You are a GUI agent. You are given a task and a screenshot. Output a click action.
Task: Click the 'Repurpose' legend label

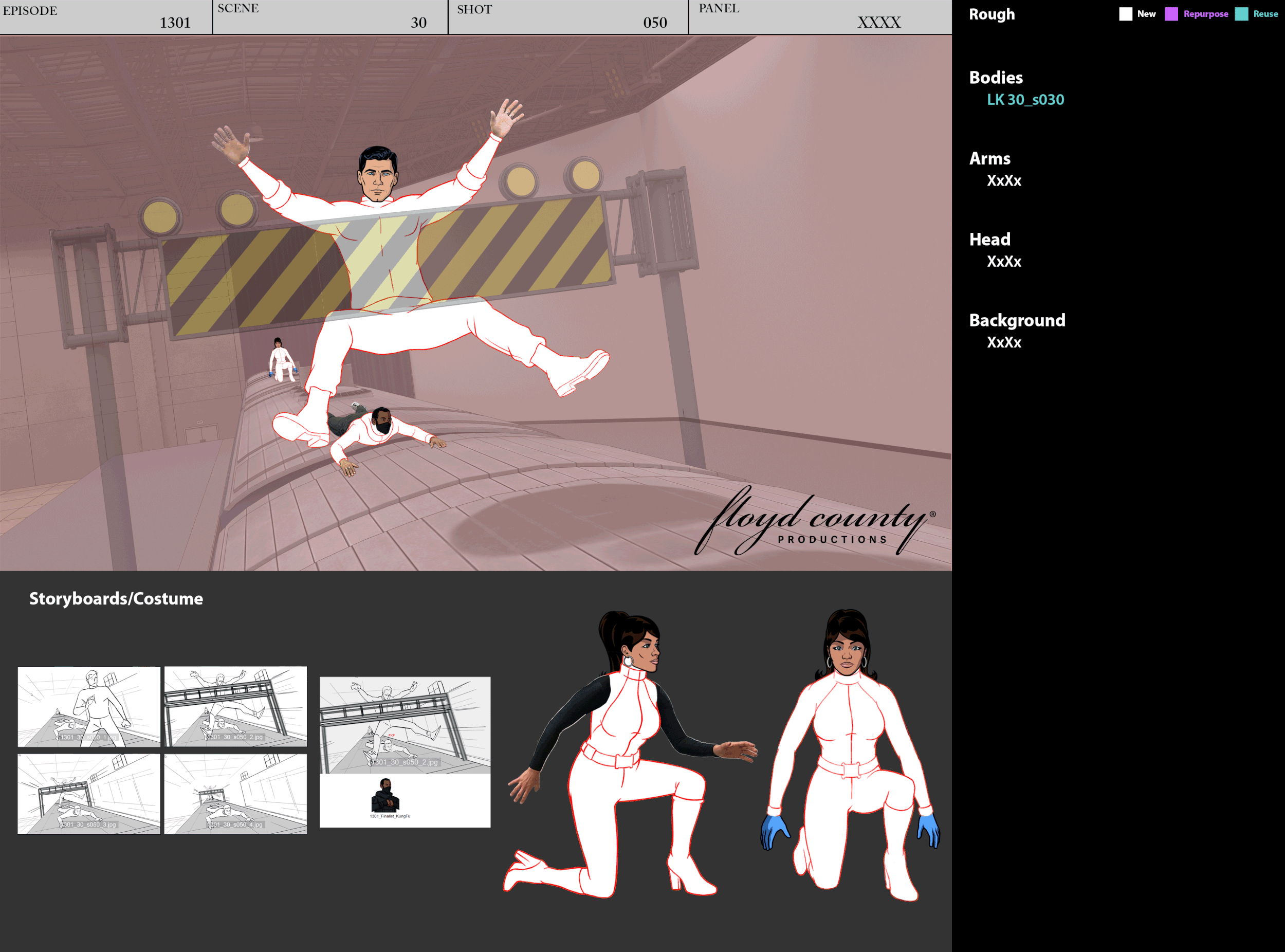(x=1205, y=14)
